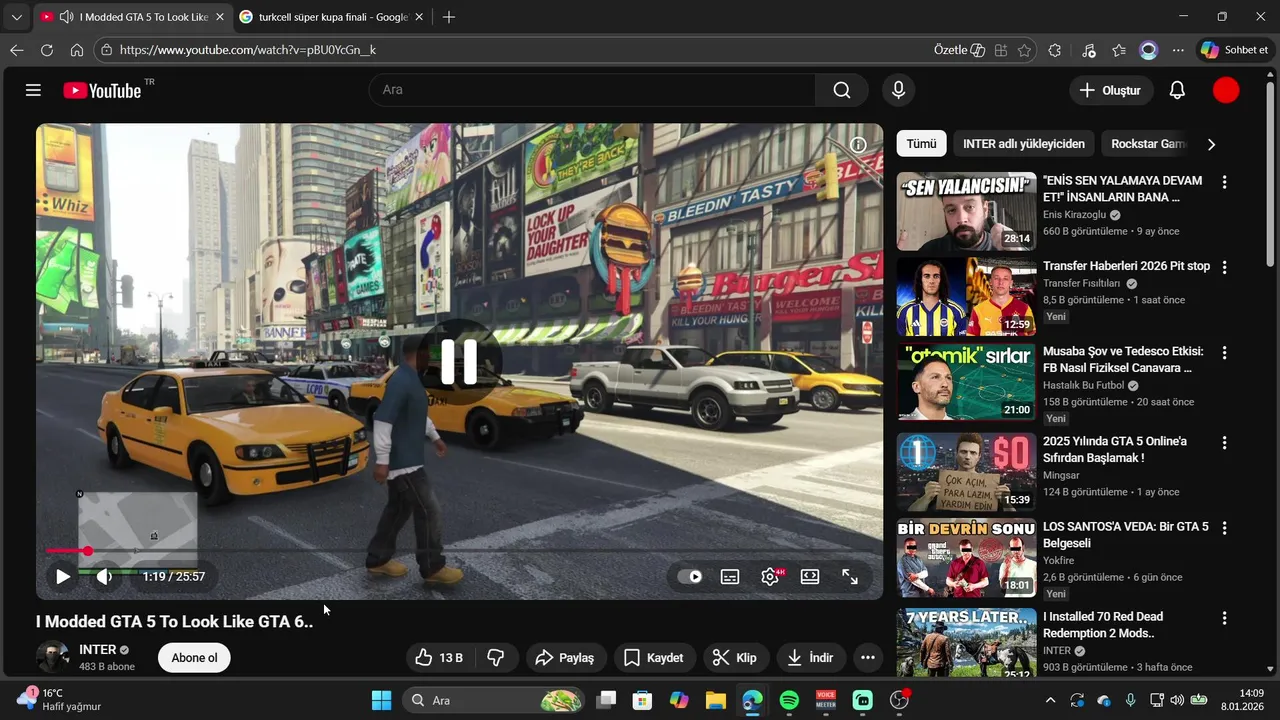This screenshot has height=720, width=1280.
Task: Open the favorites list icon
Action: 1119,50
